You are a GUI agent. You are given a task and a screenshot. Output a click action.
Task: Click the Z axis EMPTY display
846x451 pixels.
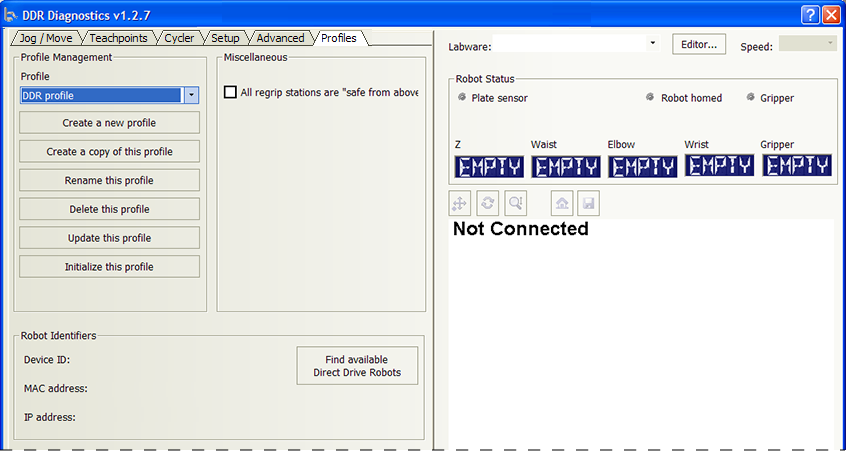[x=489, y=166]
